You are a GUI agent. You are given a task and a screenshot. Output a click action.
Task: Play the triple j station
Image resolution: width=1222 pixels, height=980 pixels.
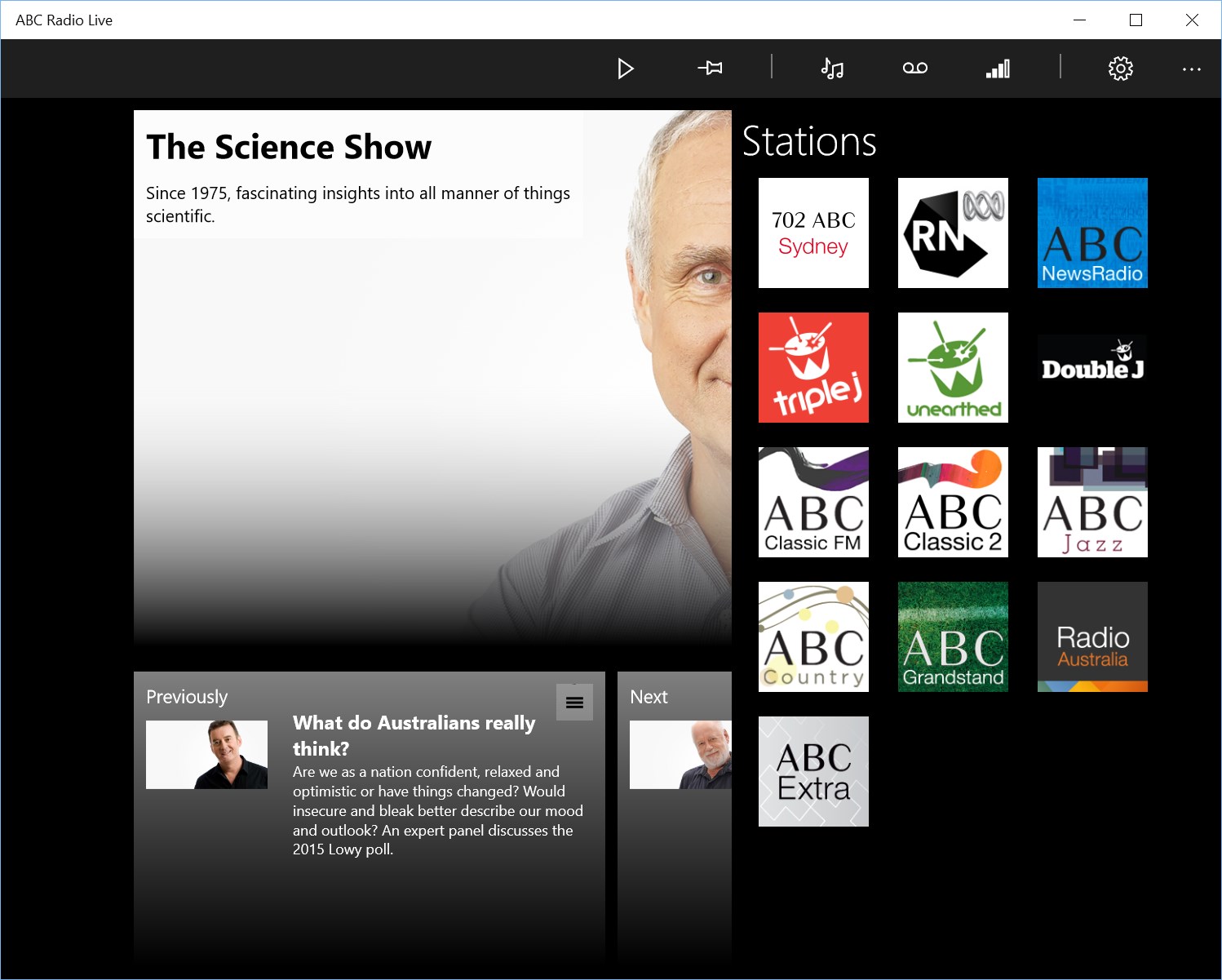coord(813,367)
